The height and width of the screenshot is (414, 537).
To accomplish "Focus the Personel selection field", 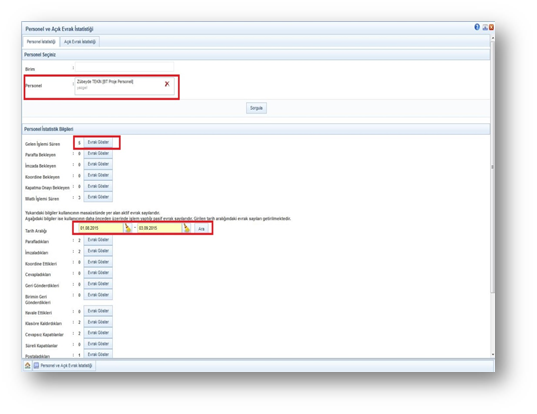I will pos(125,86).
